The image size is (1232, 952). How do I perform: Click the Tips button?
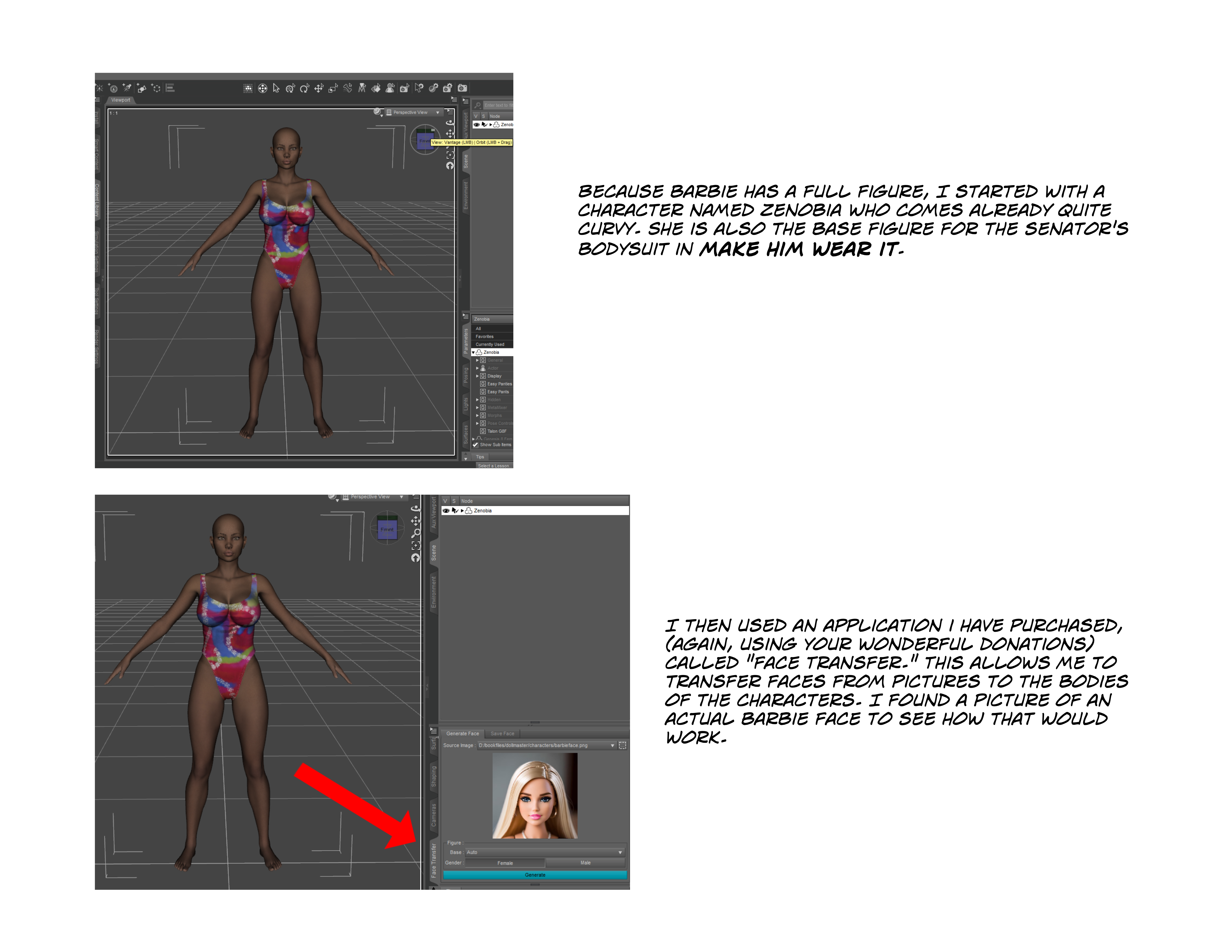point(480,457)
